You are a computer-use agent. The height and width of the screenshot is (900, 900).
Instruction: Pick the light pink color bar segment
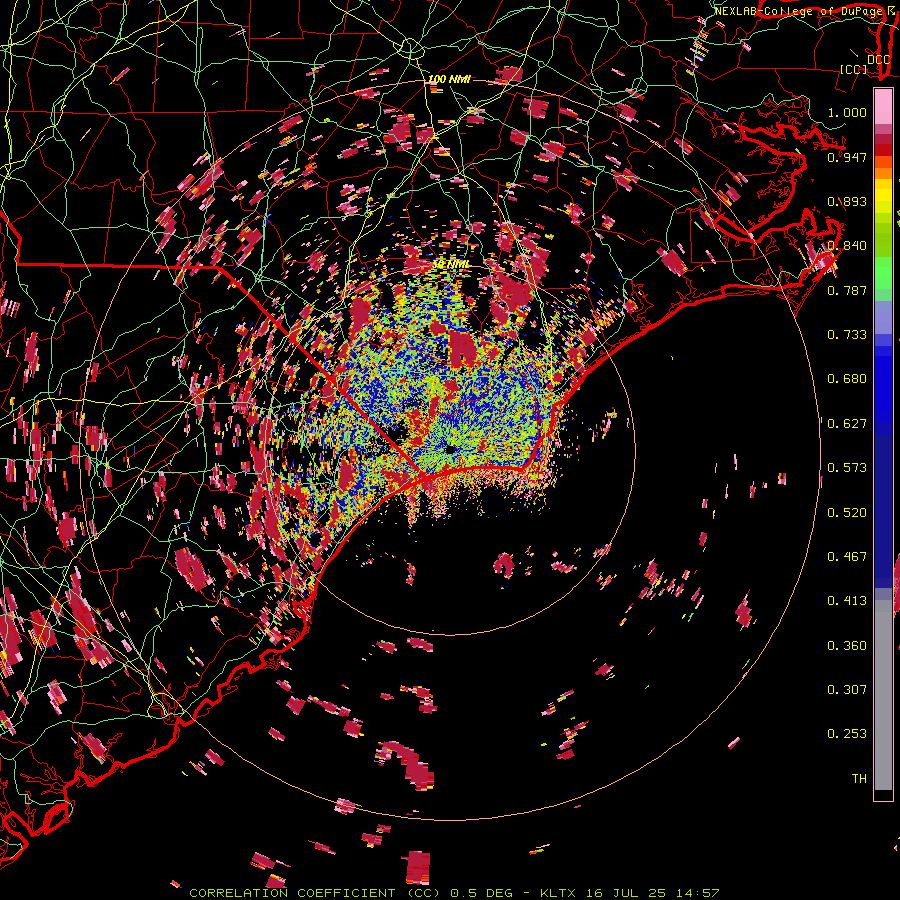coord(883,107)
